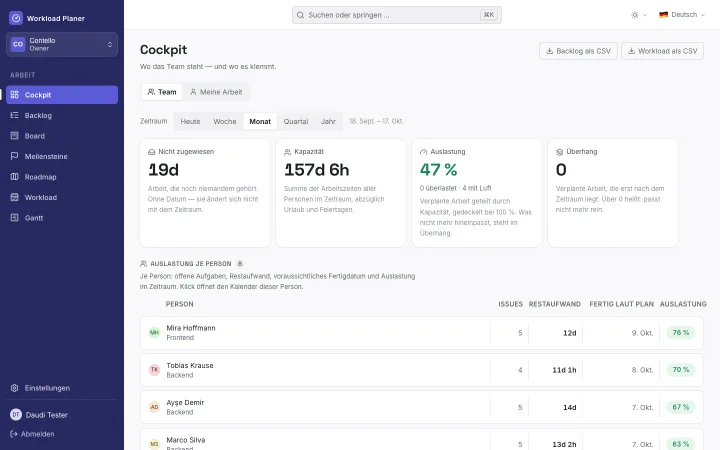Screen dimensions: 720x450
Task: Click the AD avatar for Ayşe Demir
Action: click(154, 407)
